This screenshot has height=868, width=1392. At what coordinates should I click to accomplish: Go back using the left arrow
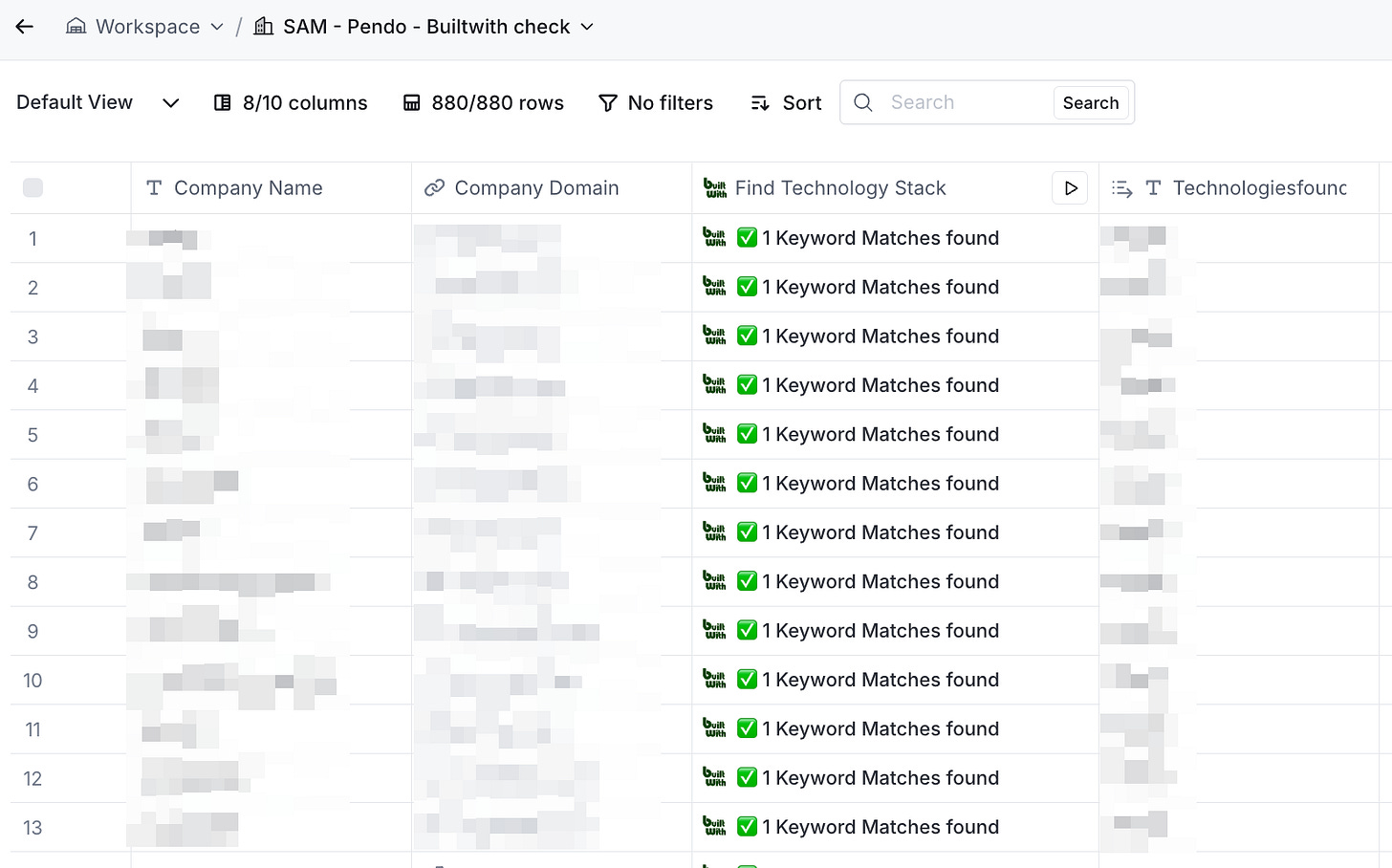(x=25, y=27)
